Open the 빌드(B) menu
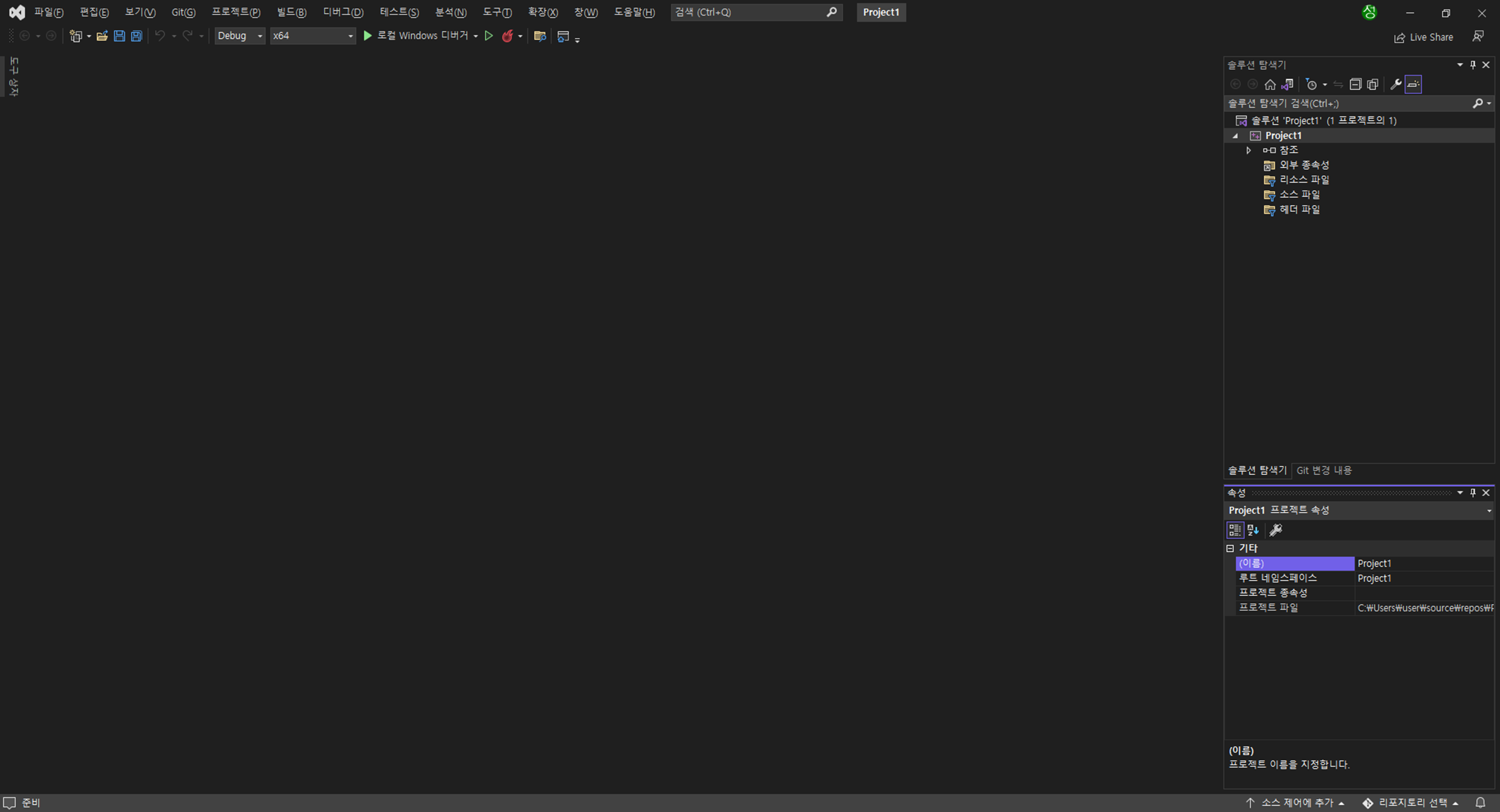Viewport: 1500px width, 812px height. pyautogui.click(x=291, y=12)
